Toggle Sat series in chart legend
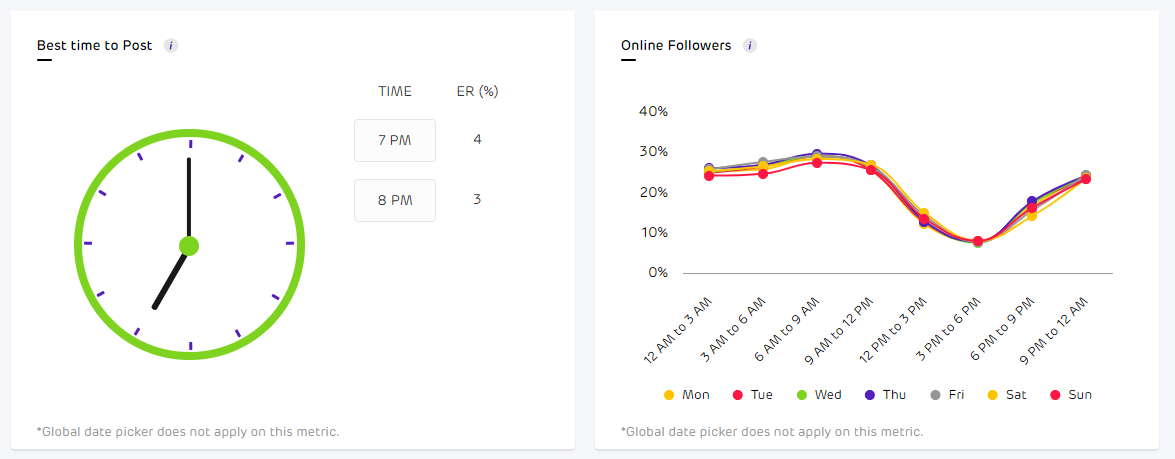 [1007, 395]
